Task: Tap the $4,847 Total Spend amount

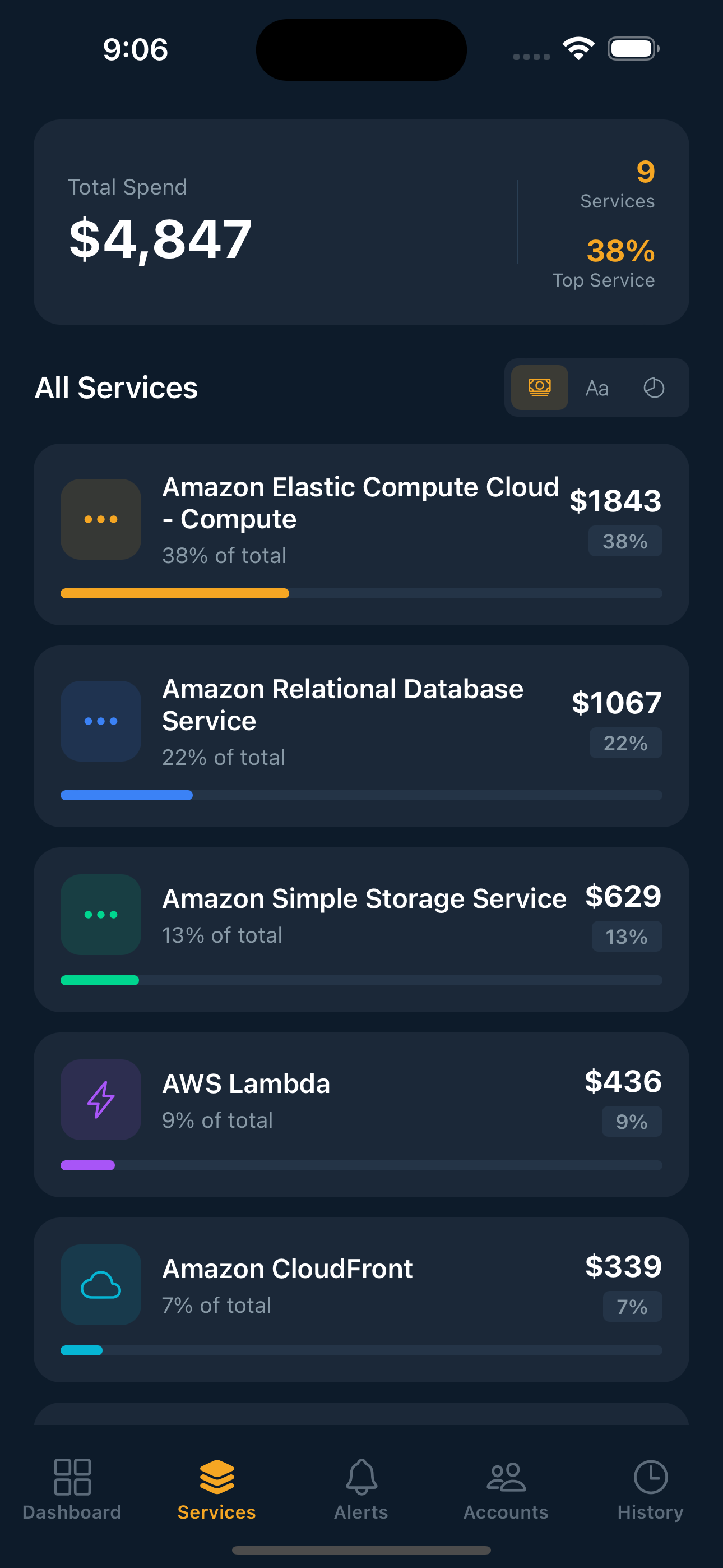Action: click(x=160, y=239)
